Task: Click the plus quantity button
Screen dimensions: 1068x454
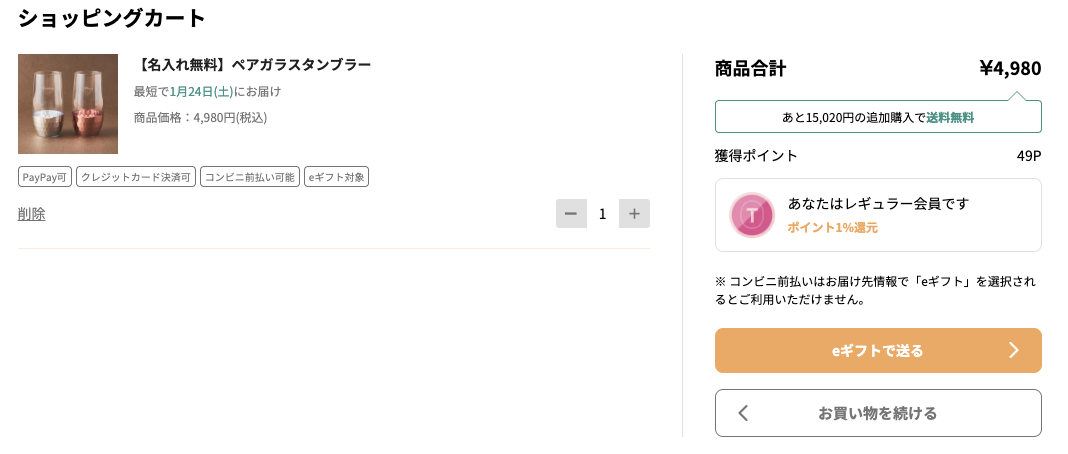Action: pos(634,213)
